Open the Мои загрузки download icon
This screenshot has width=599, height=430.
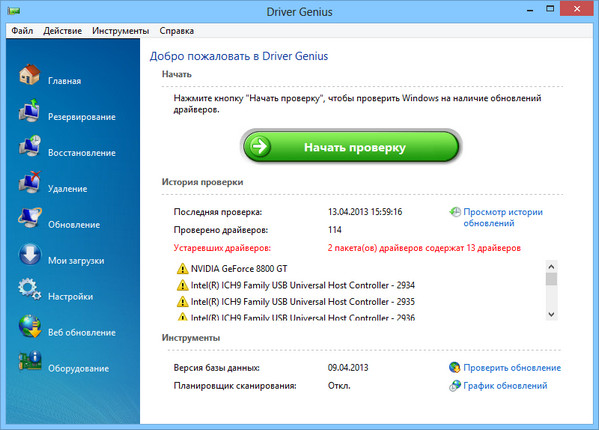coord(29,254)
